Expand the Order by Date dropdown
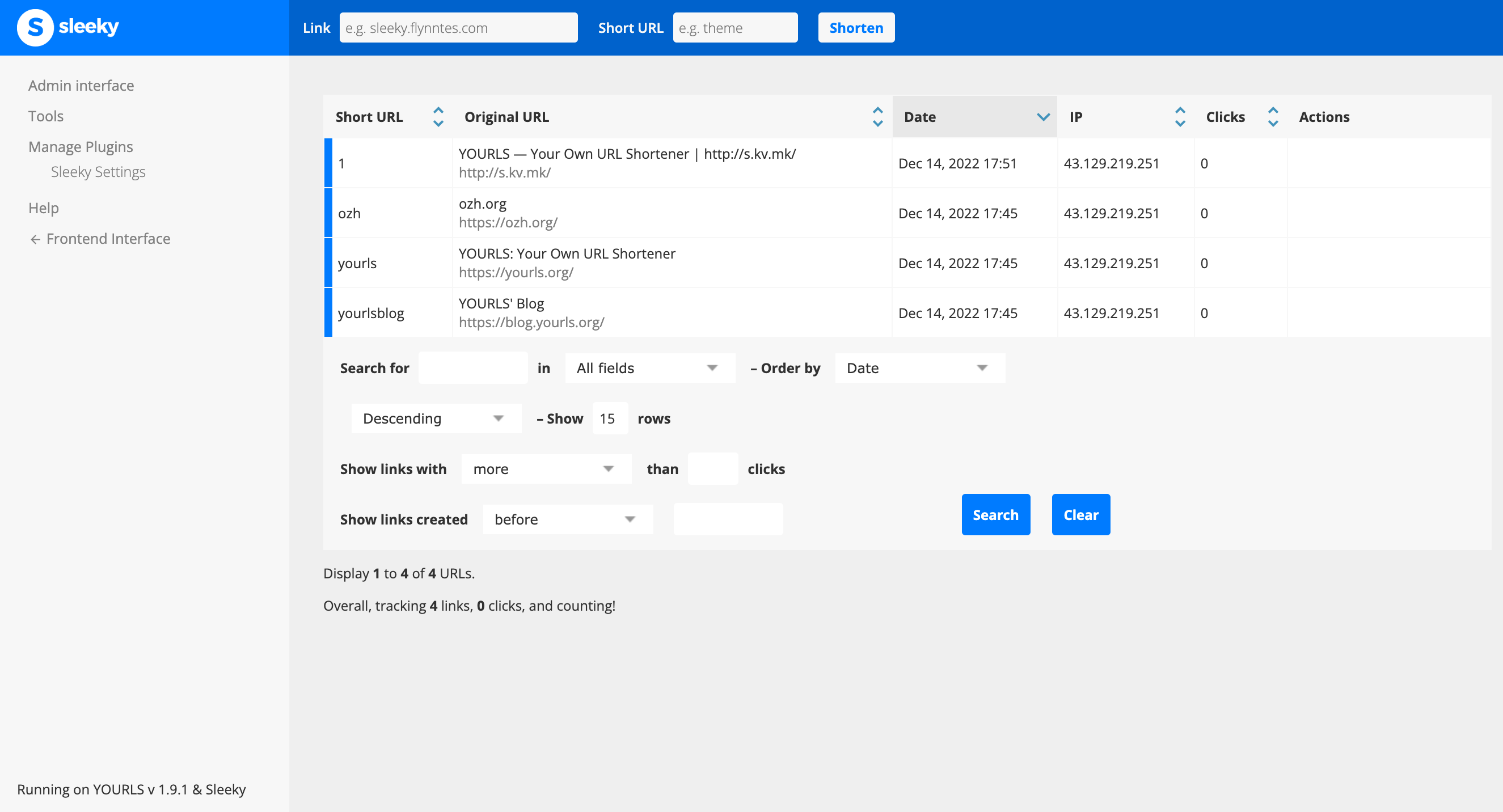Image resolution: width=1503 pixels, height=812 pixels. pos(915,368)
